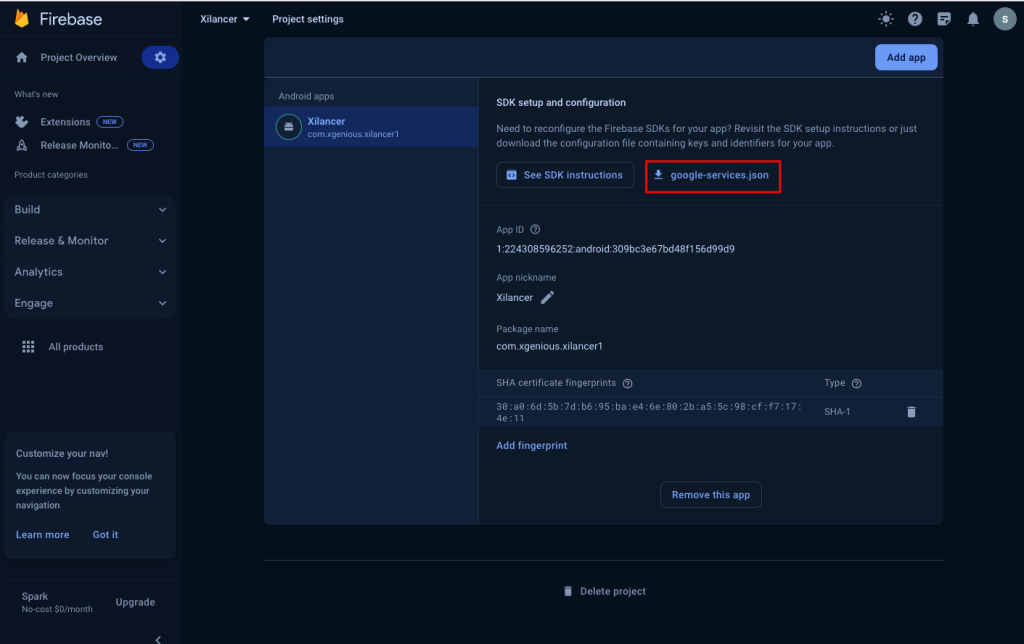Click the Xilancer Android app icon
1024x644 pixels.
coord(289,127)
